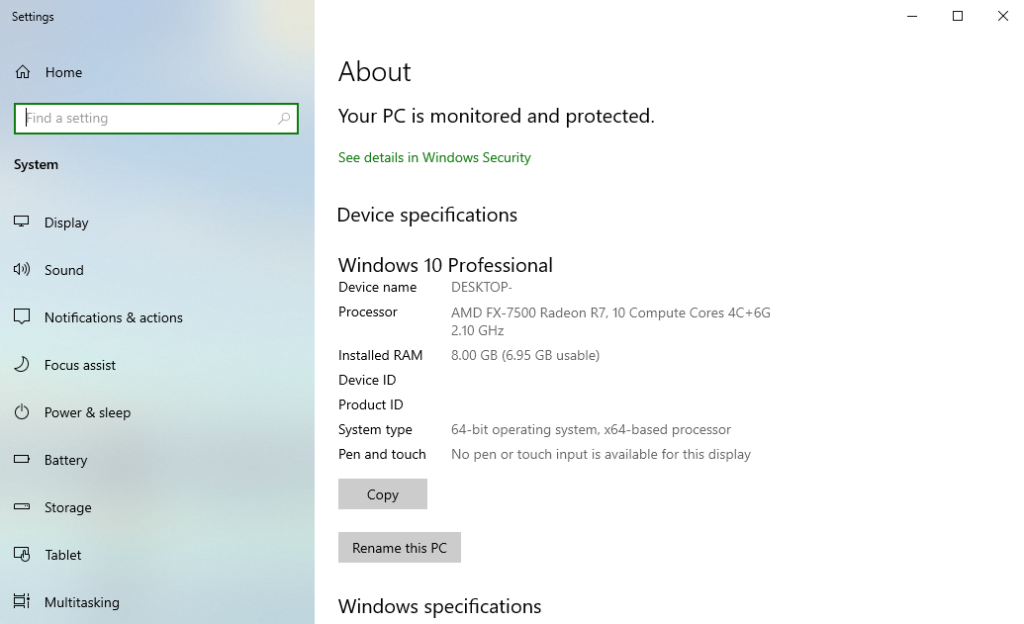Click the Home house icon
The height and width of the screenshot is (624, 1024).
[21, 72]
